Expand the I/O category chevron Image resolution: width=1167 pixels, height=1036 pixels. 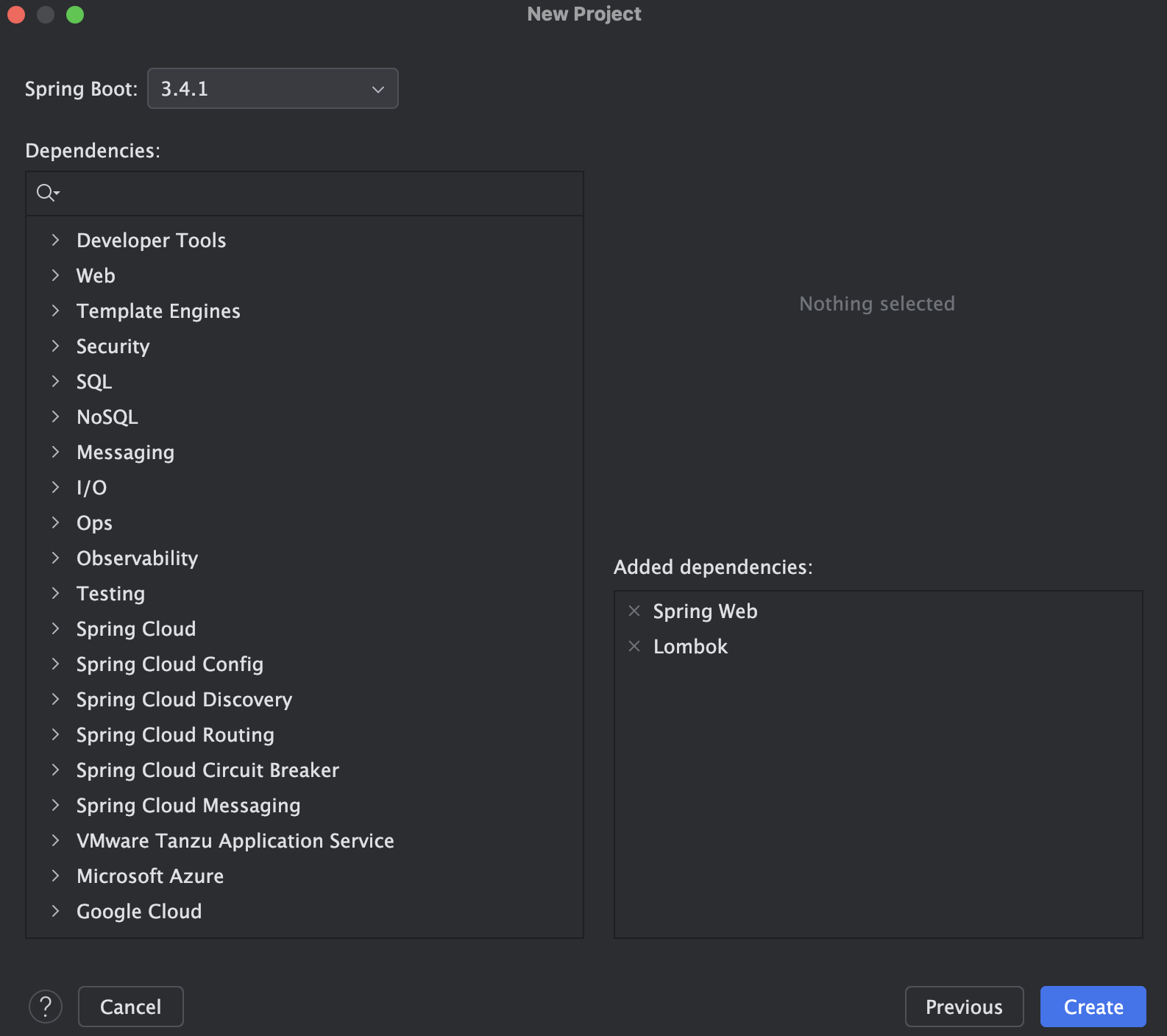55,487
